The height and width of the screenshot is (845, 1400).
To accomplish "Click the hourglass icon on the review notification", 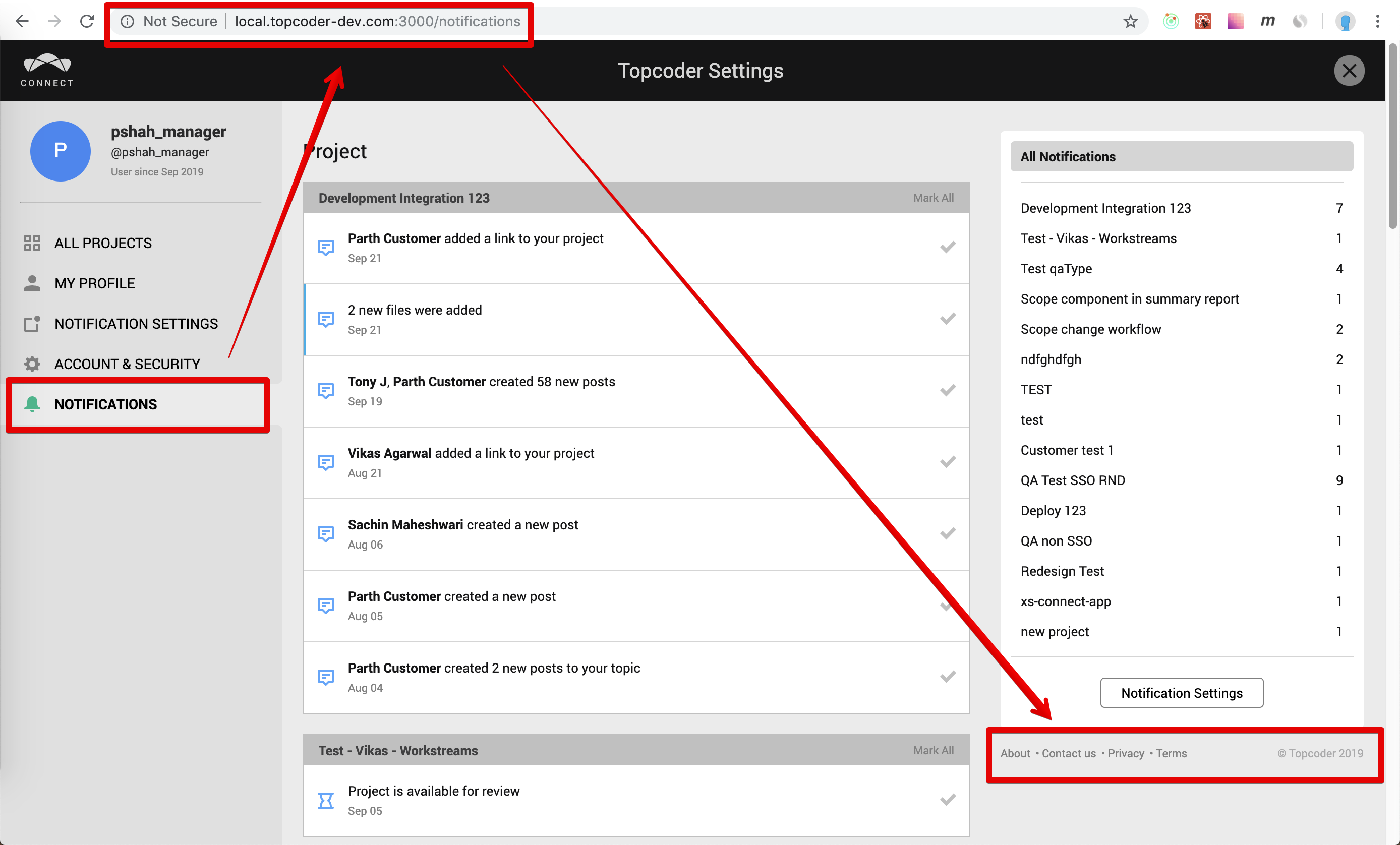I will (326, 800).
